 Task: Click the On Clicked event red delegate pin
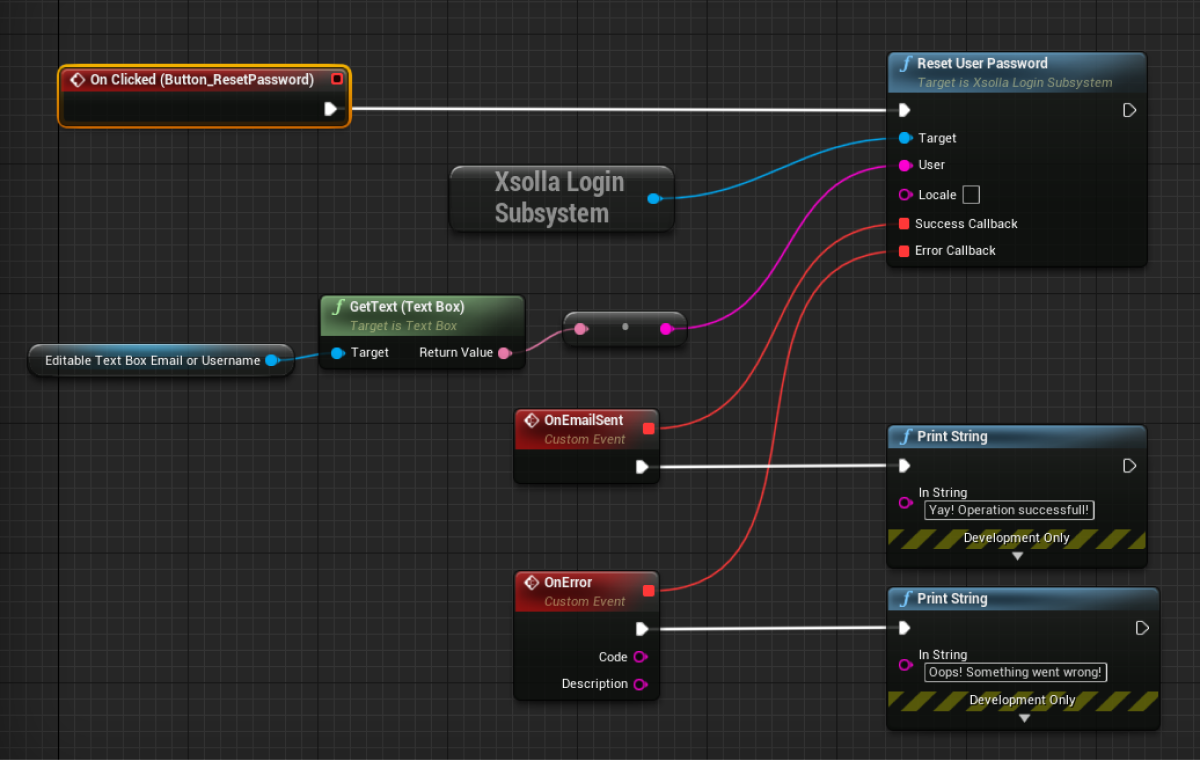point(337,79)
